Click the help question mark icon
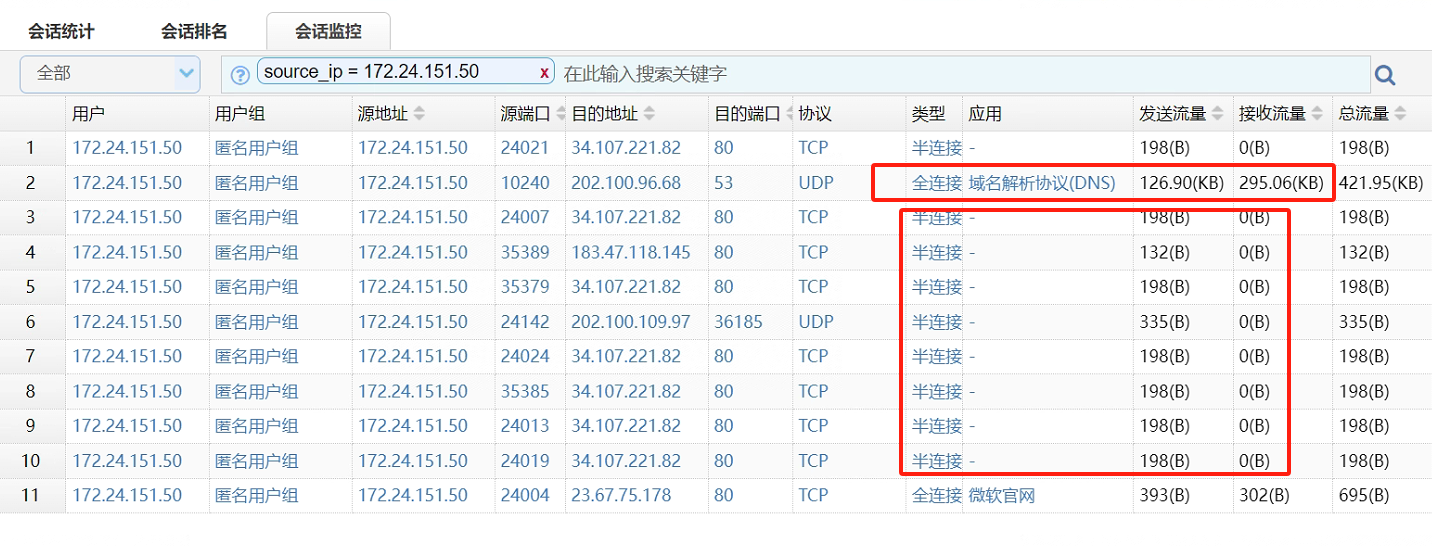1432x546 pixels. click(x=240, y=75)
